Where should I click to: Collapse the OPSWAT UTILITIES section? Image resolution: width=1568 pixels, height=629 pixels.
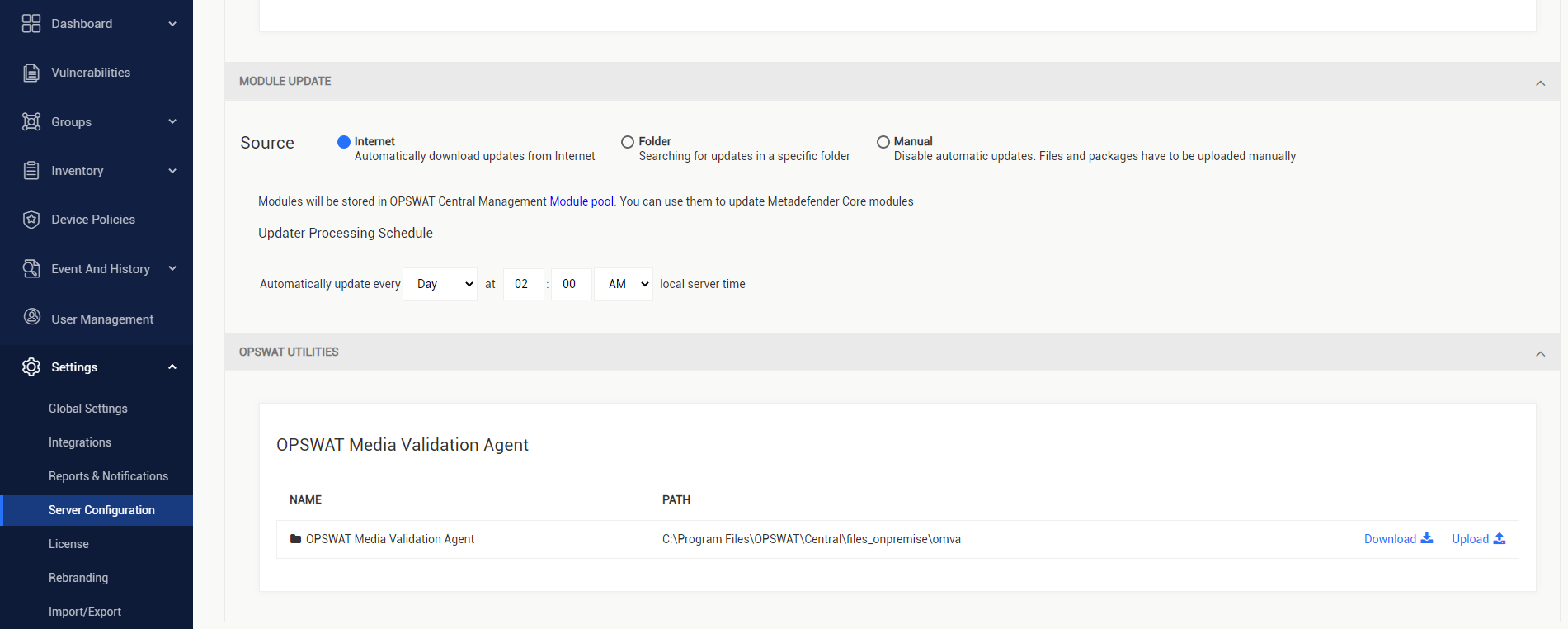pyautogui.click(x=1540, y=353)
